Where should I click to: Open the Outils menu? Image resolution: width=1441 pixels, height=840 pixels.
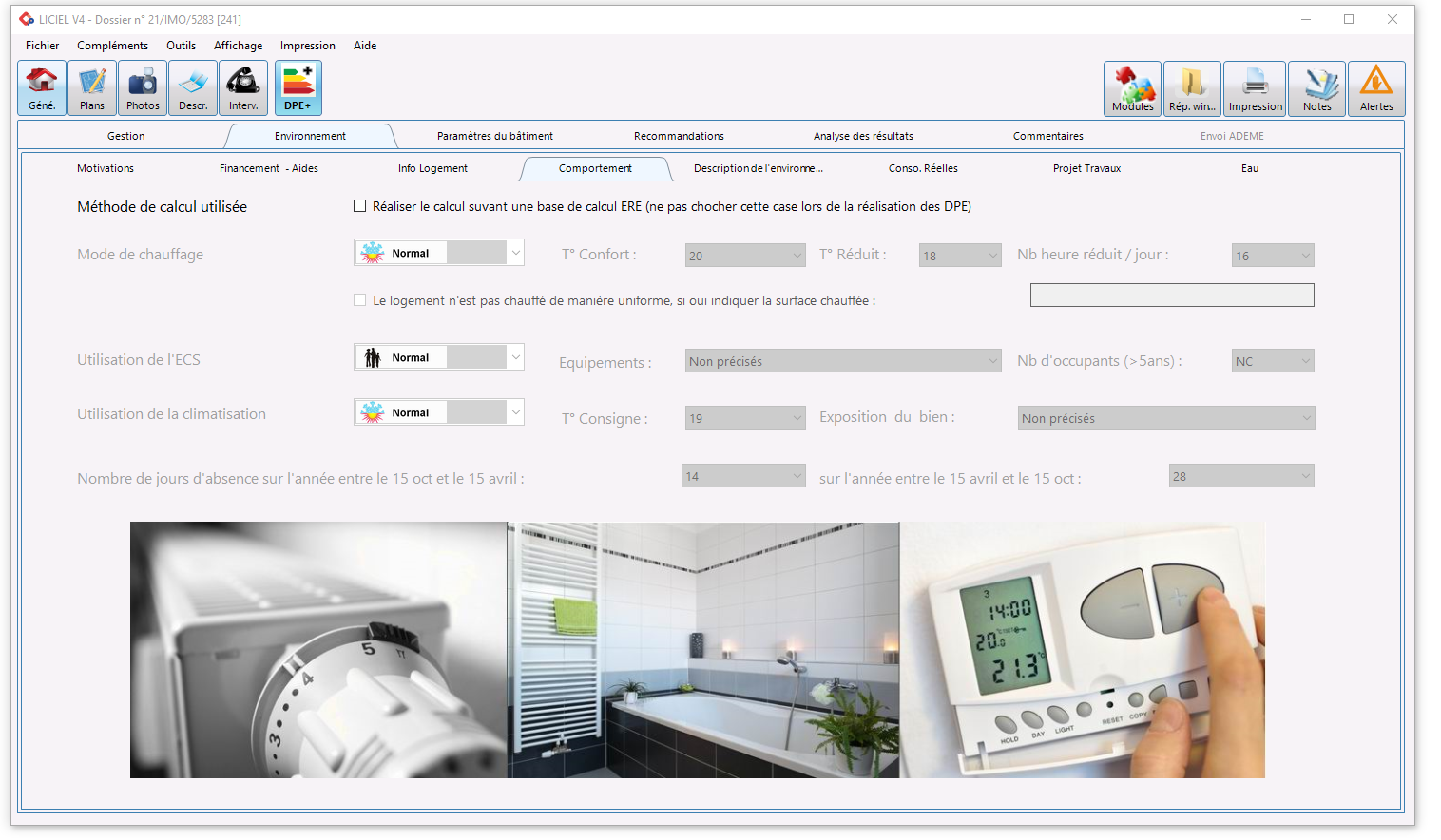[x=181, y=46]
